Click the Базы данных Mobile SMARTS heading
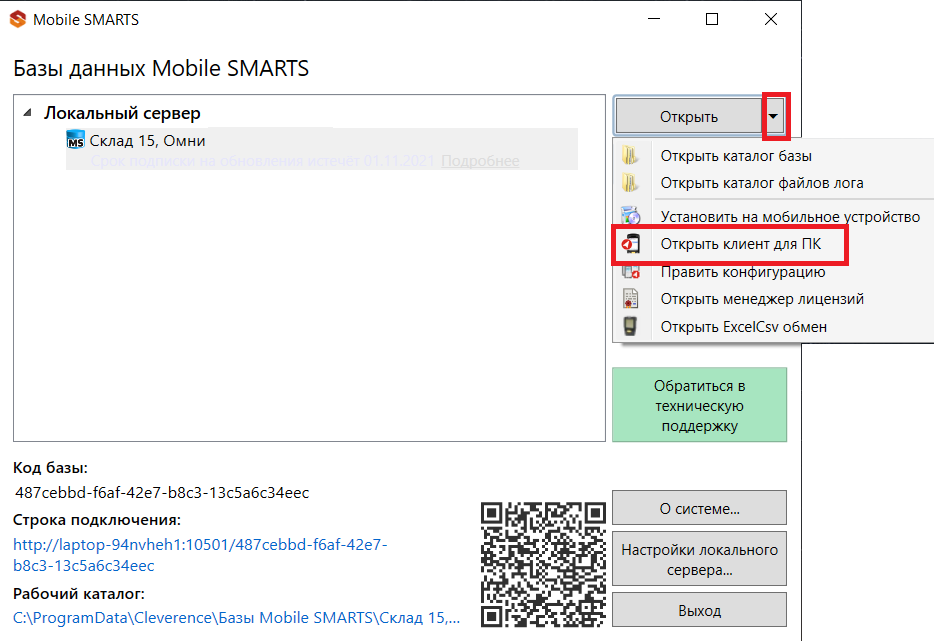Viewport: 934px width, 641px height. pos(161,68)
